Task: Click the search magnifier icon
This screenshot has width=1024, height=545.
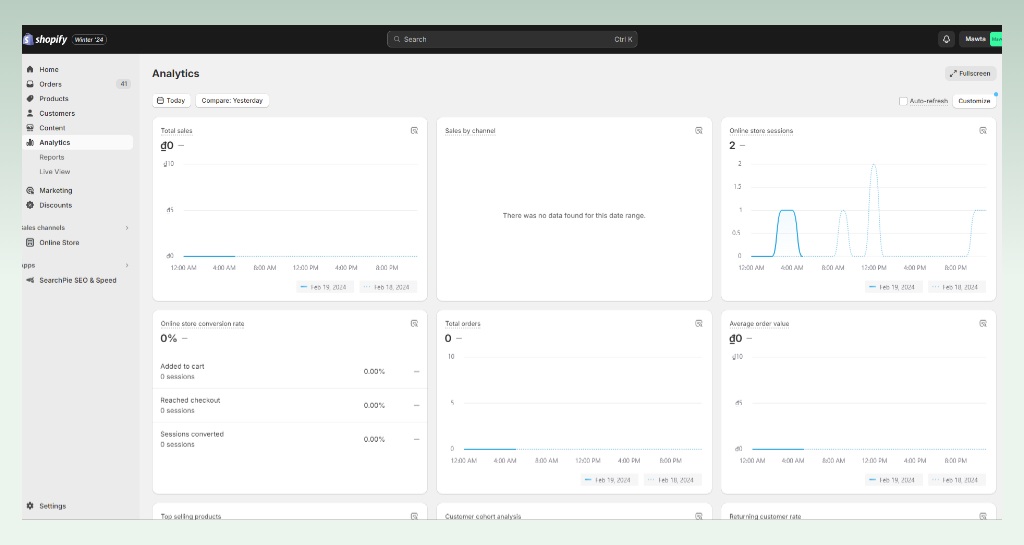Action: [x=397, y=39]
